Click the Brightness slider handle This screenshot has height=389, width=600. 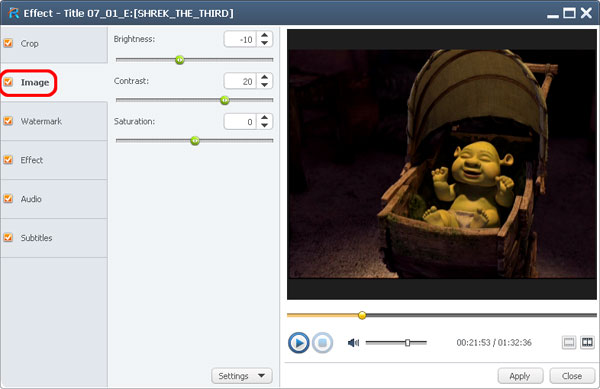179,60
